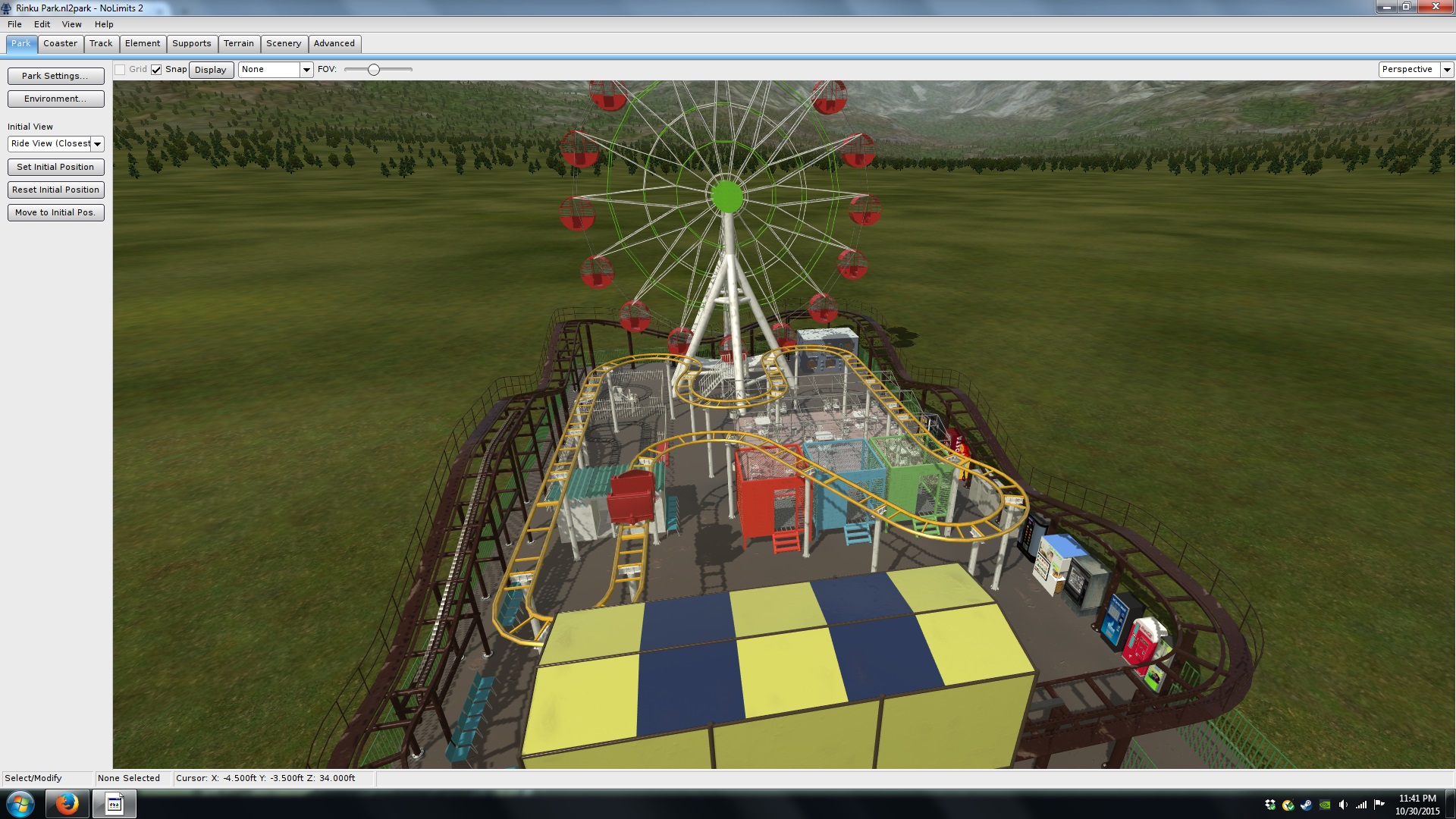Open the Edit menu
The width and height of the screenshot is (1456, 819).
[42, 24]
